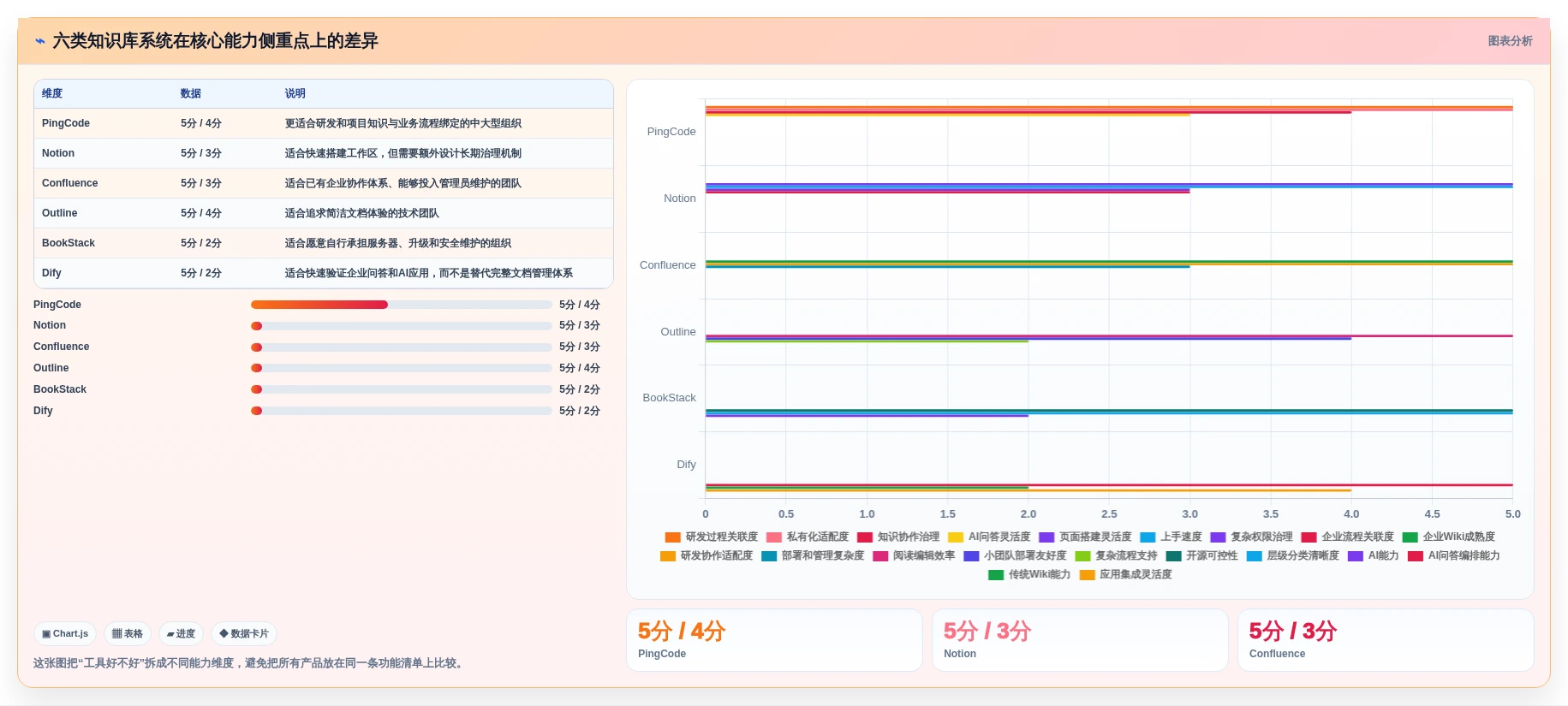Click the 进度 tag pill

(181, 633)
